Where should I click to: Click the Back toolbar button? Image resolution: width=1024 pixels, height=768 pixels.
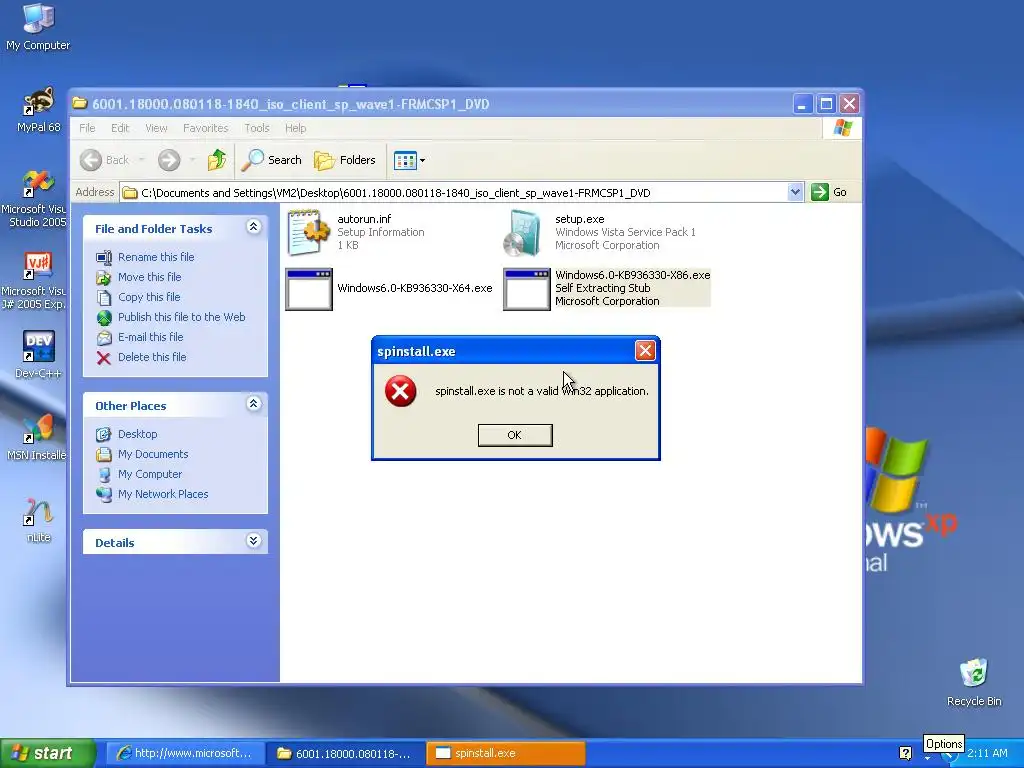pos(104,160)
